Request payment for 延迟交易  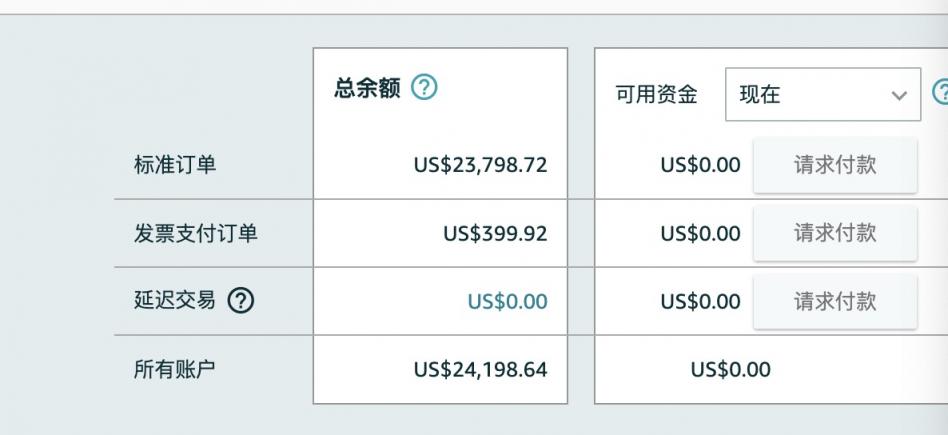(x=835, y=301)
